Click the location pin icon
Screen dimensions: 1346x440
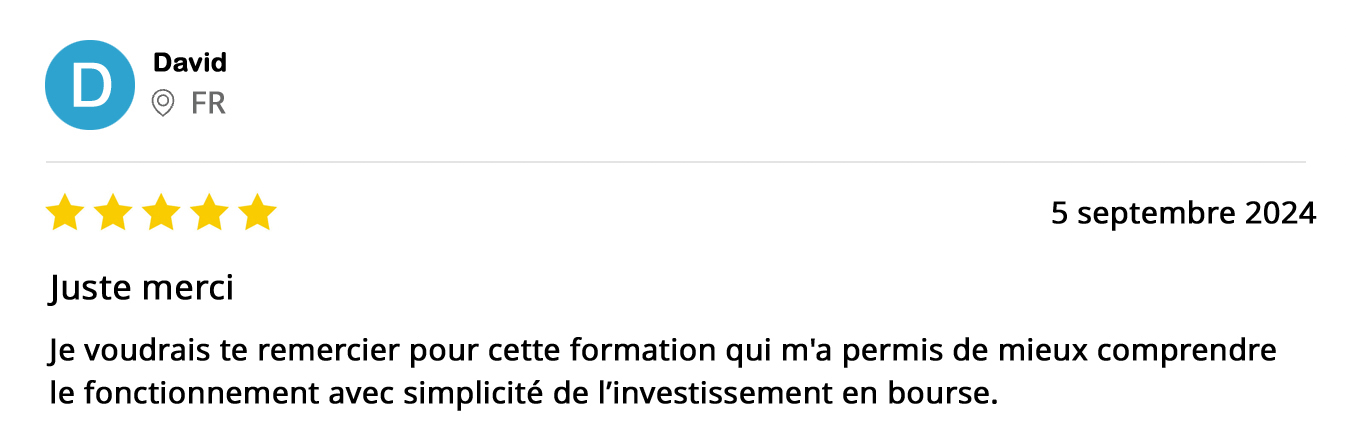pyautogui.click(x=163, y=103)
